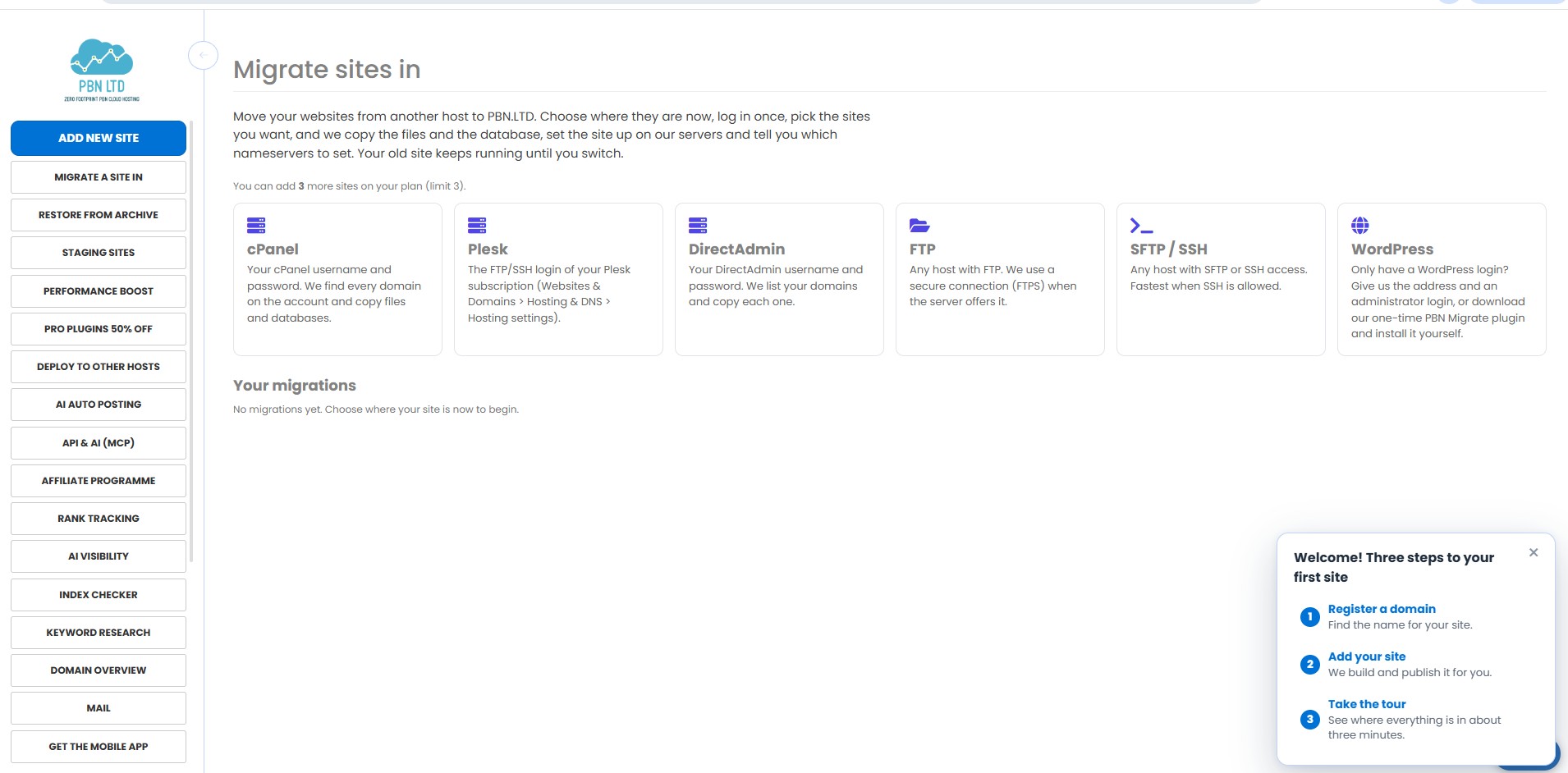Open Performance Boost
1568x773 pixels.
pos(99,291)
